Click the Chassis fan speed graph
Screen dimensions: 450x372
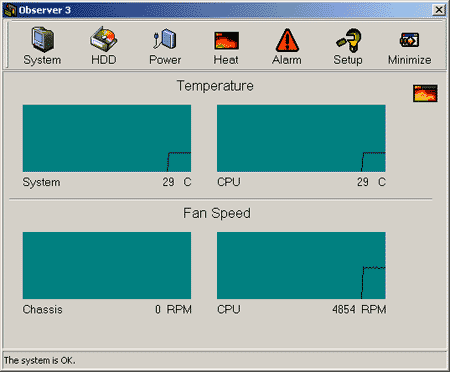pyautogui.click(x=107, y=266)
